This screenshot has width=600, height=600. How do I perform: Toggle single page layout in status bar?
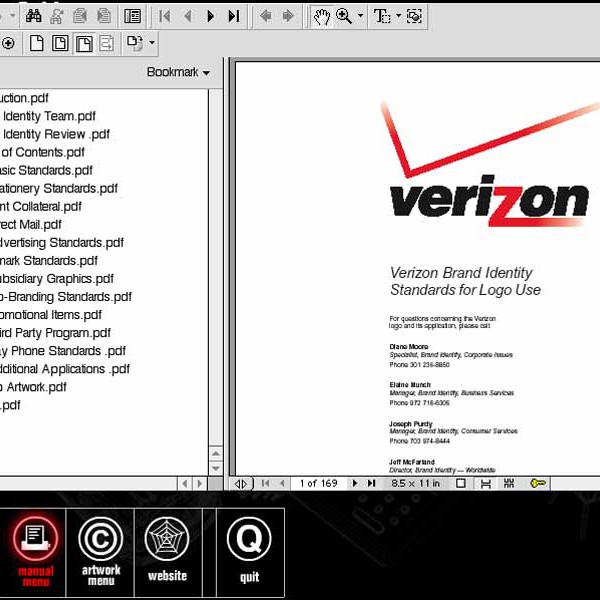[461, 483]
